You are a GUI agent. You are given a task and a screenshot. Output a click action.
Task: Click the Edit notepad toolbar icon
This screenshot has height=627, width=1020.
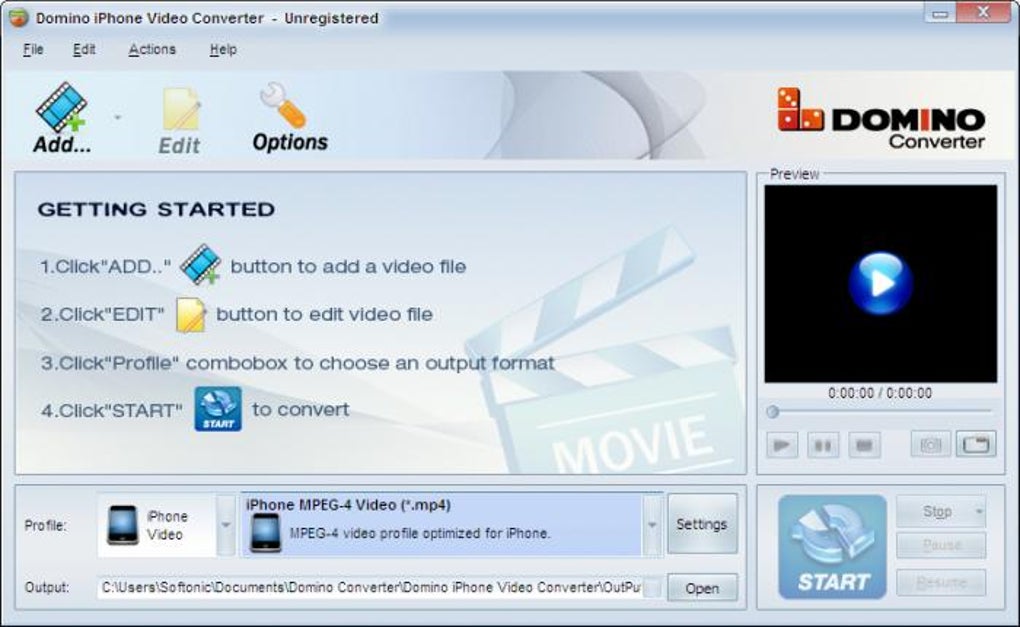pos(180,109)
